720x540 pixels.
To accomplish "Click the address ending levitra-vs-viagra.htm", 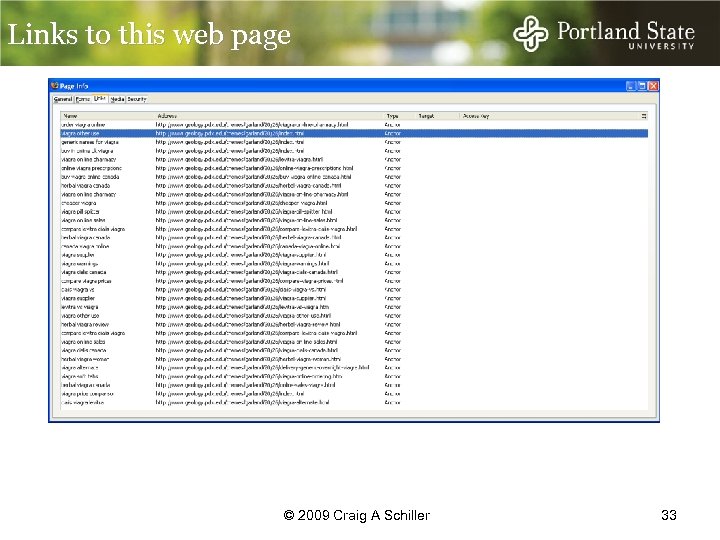I will [242, 307].
